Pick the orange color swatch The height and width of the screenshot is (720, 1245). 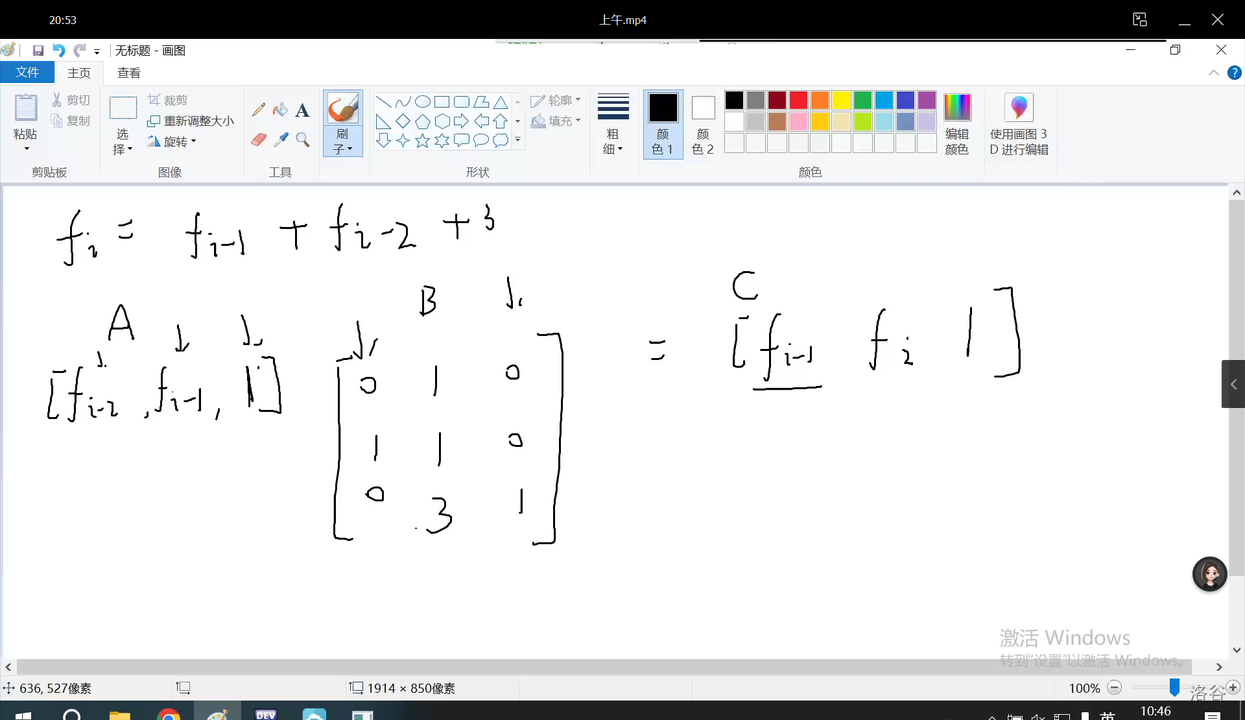[820, 100]
